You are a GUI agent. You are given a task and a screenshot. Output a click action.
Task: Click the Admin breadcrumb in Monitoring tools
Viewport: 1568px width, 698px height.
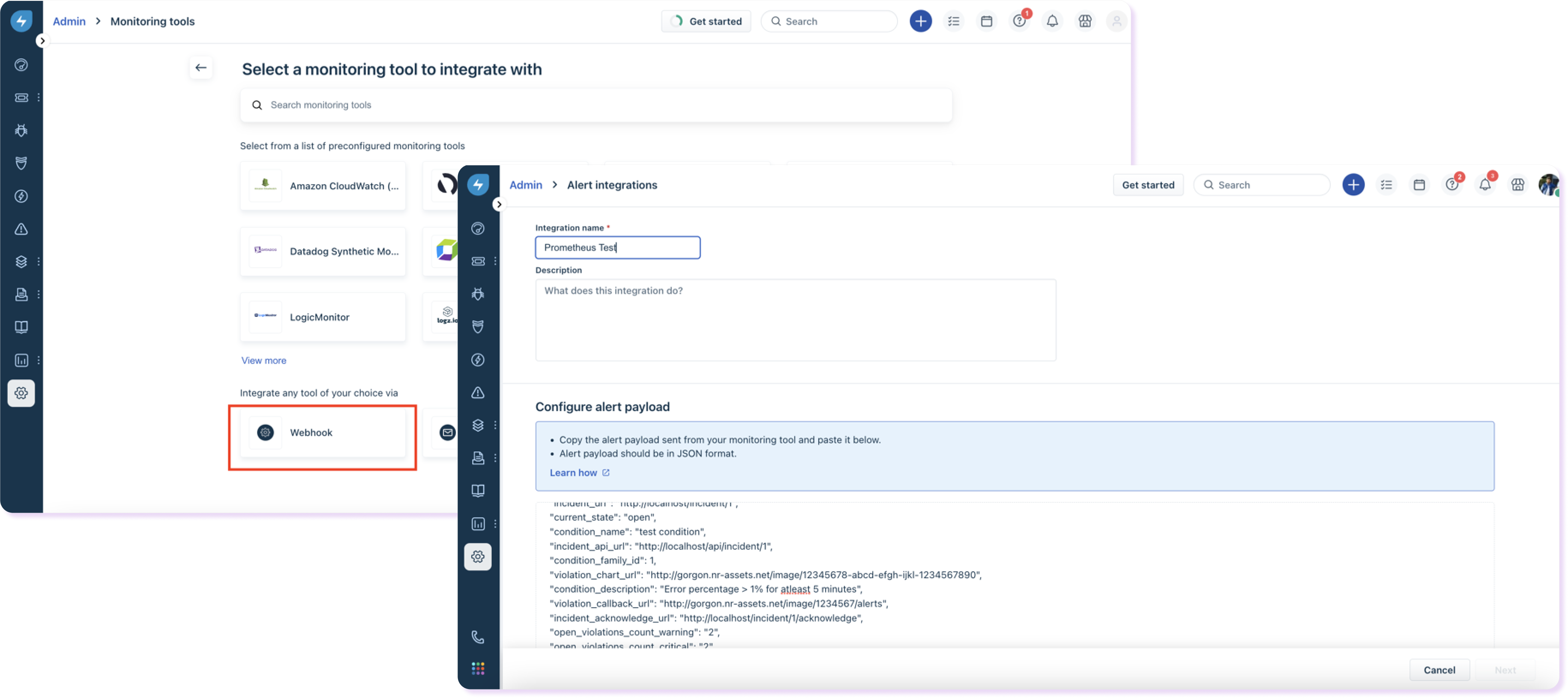coord(69,21)
